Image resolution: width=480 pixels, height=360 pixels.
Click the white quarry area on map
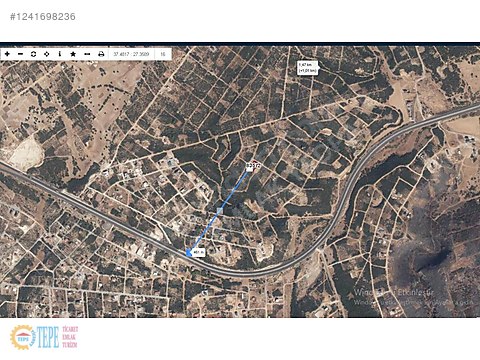[26, 154]
